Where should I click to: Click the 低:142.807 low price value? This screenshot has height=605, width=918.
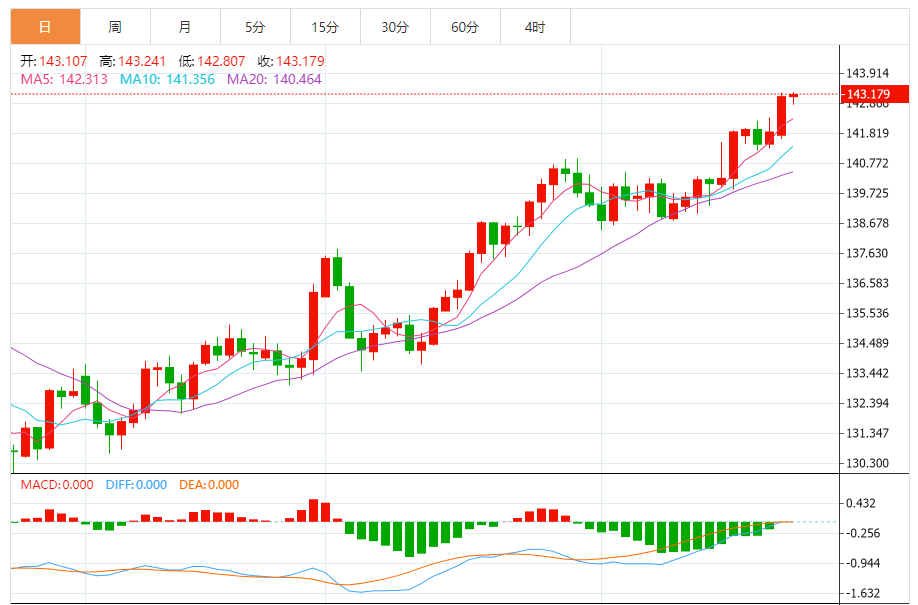tap(212, 61)
